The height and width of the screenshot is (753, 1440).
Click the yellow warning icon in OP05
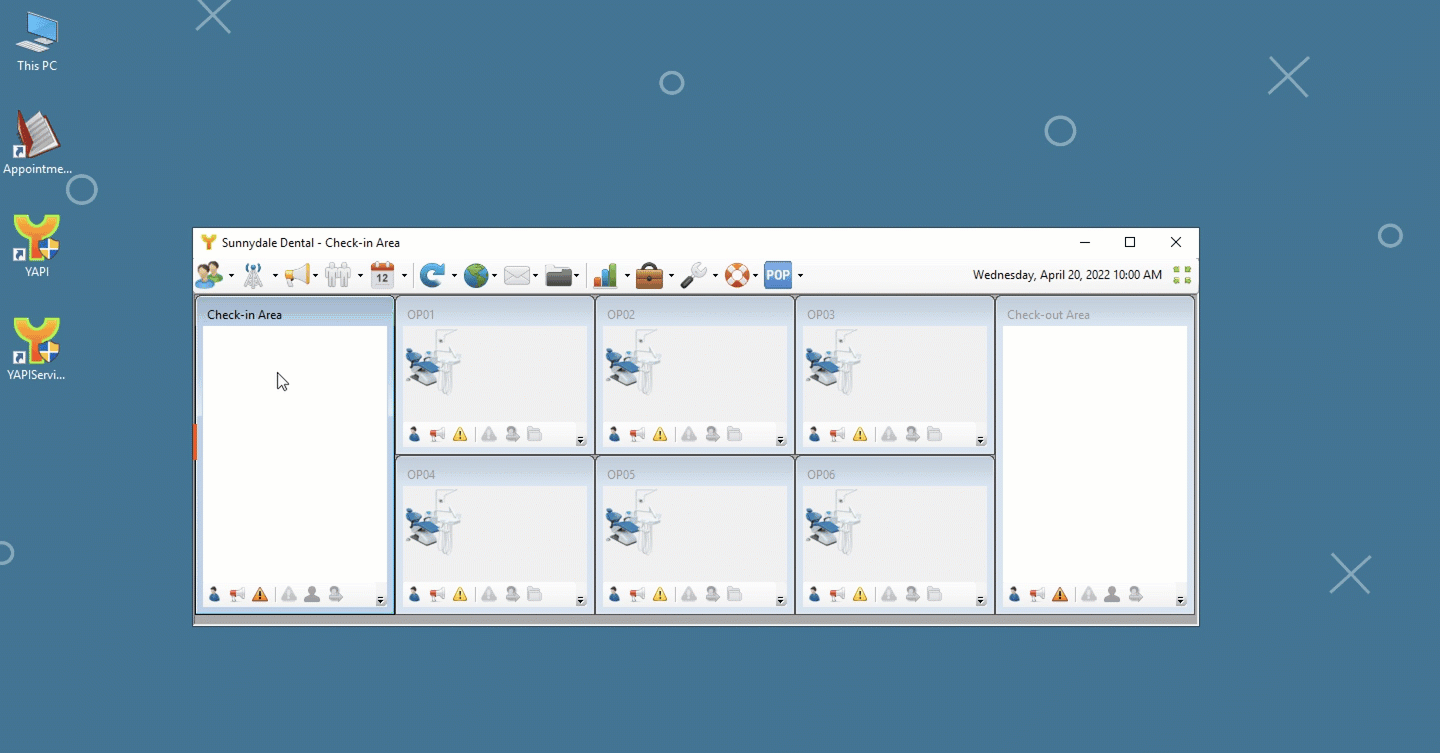(660, 594)
